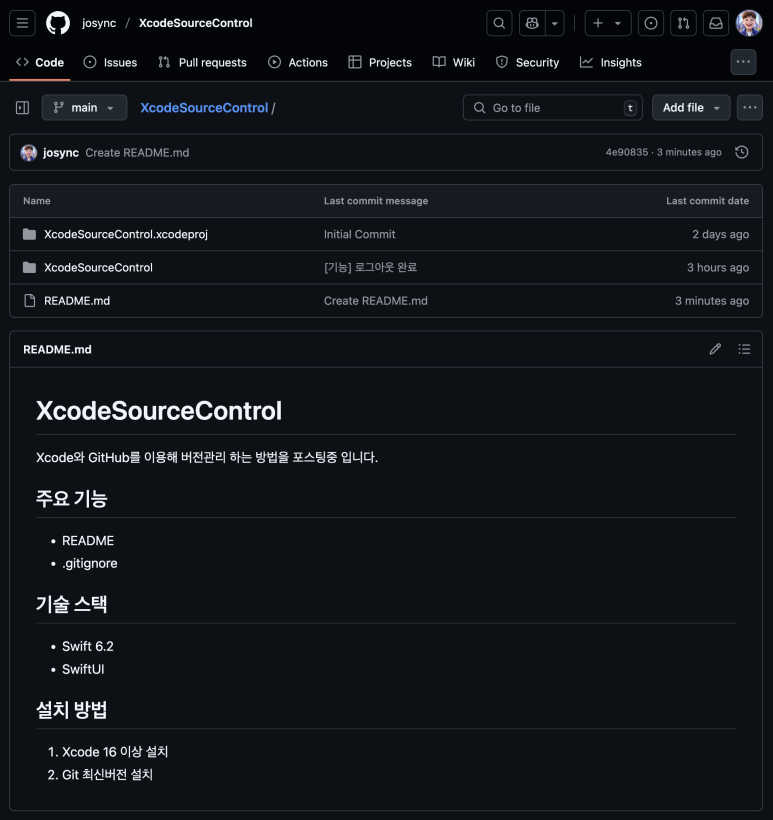Click the README.md panel header title

click(57, 349)
